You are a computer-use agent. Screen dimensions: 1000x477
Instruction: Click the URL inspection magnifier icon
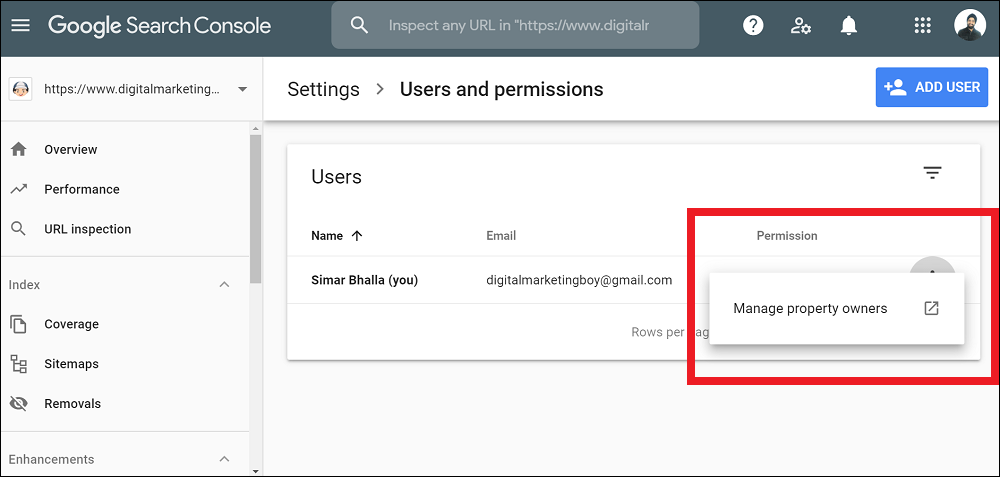[19, 229]
